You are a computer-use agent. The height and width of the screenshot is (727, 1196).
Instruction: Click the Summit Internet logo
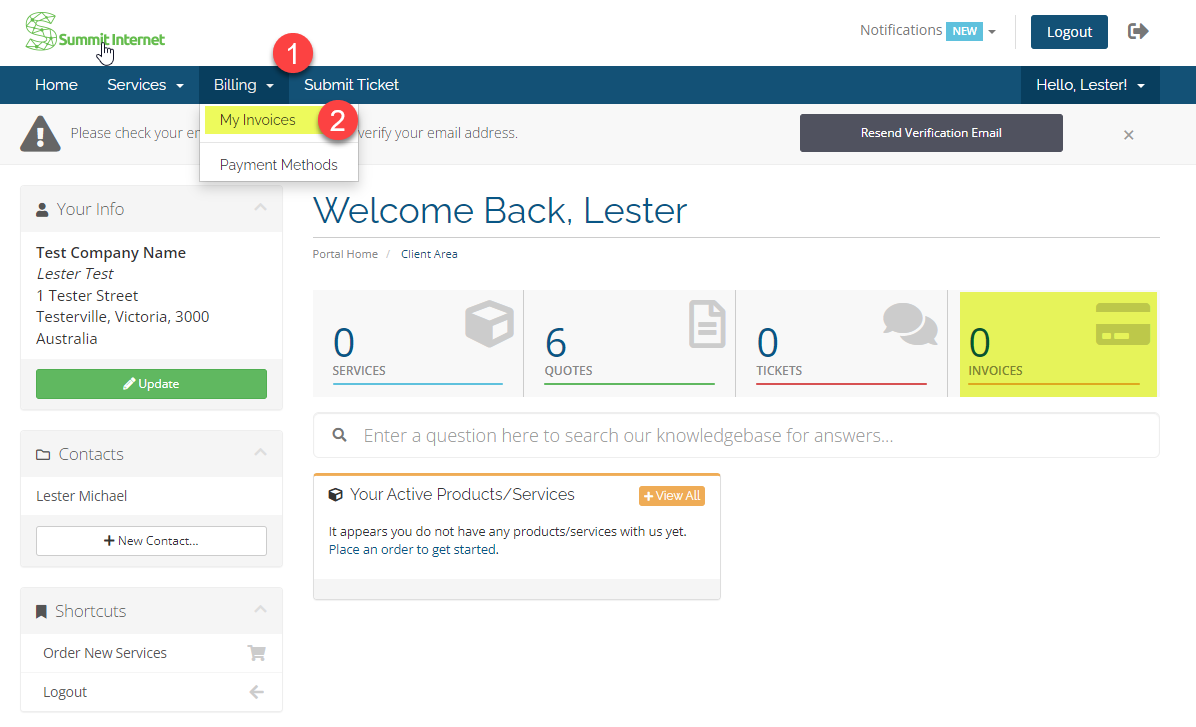click(94, 32)
